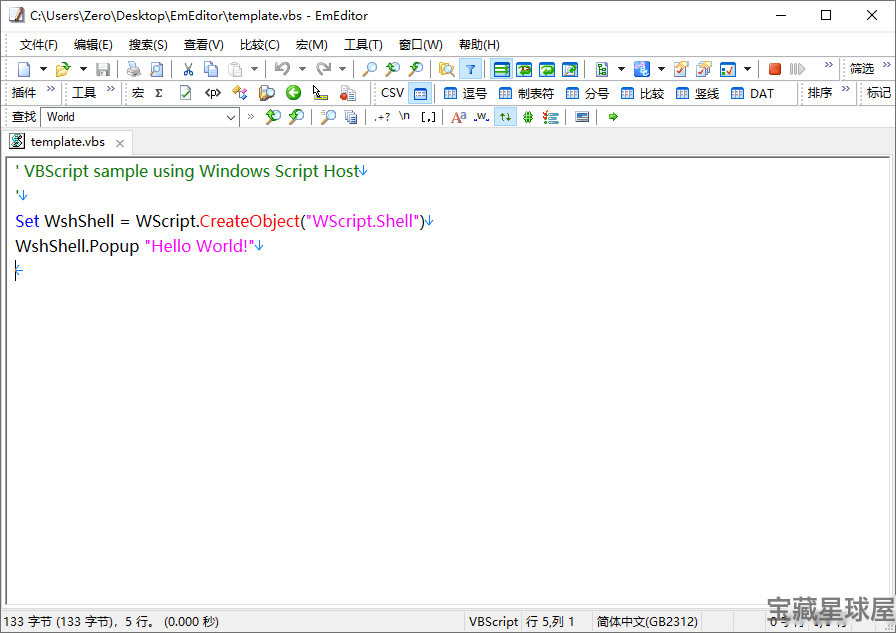Toggle the Filter funnel button
Viewport: 896px width, 633px height.
tap(470, 69)
